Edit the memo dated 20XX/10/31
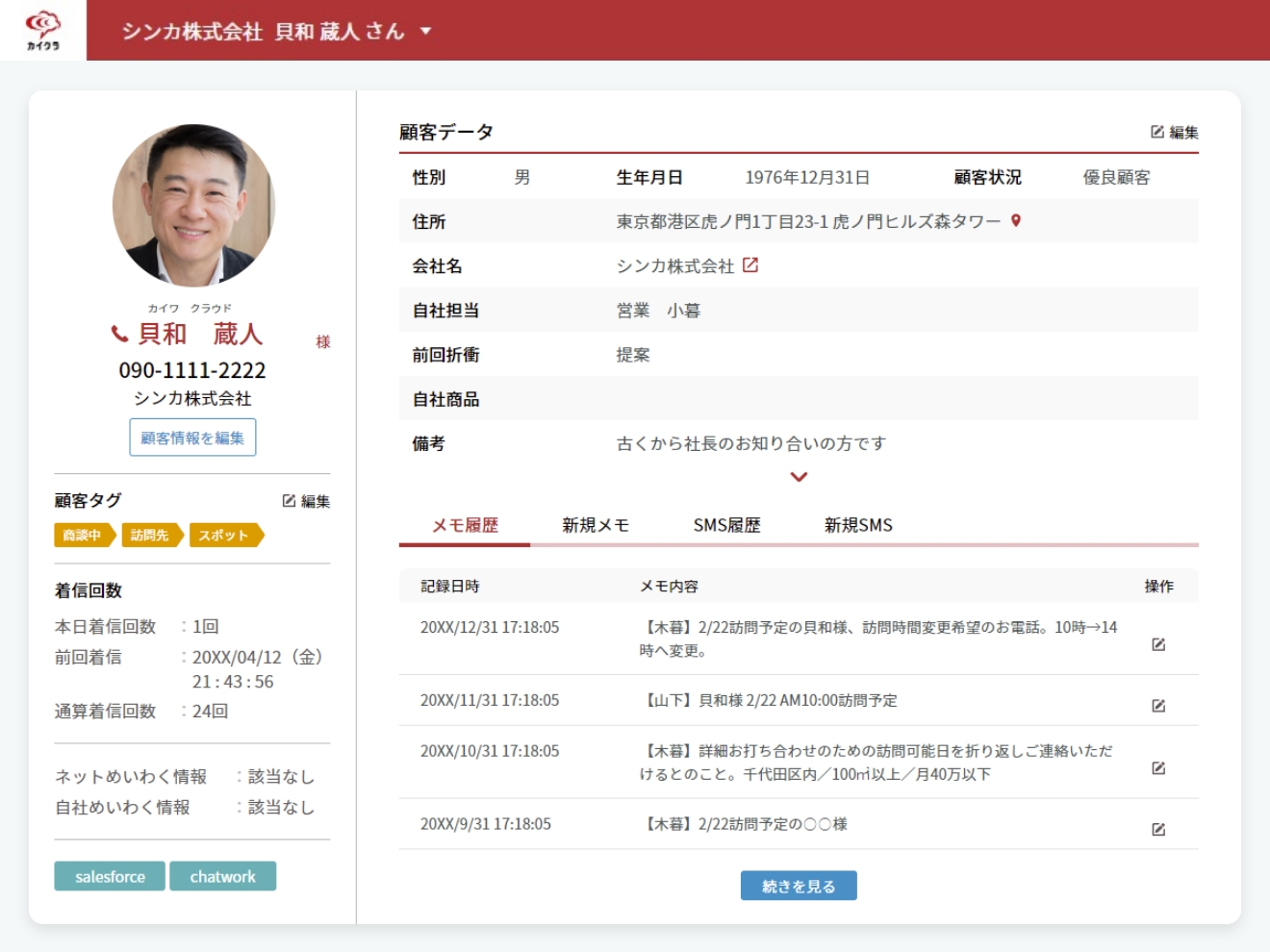 [1158, 768]
